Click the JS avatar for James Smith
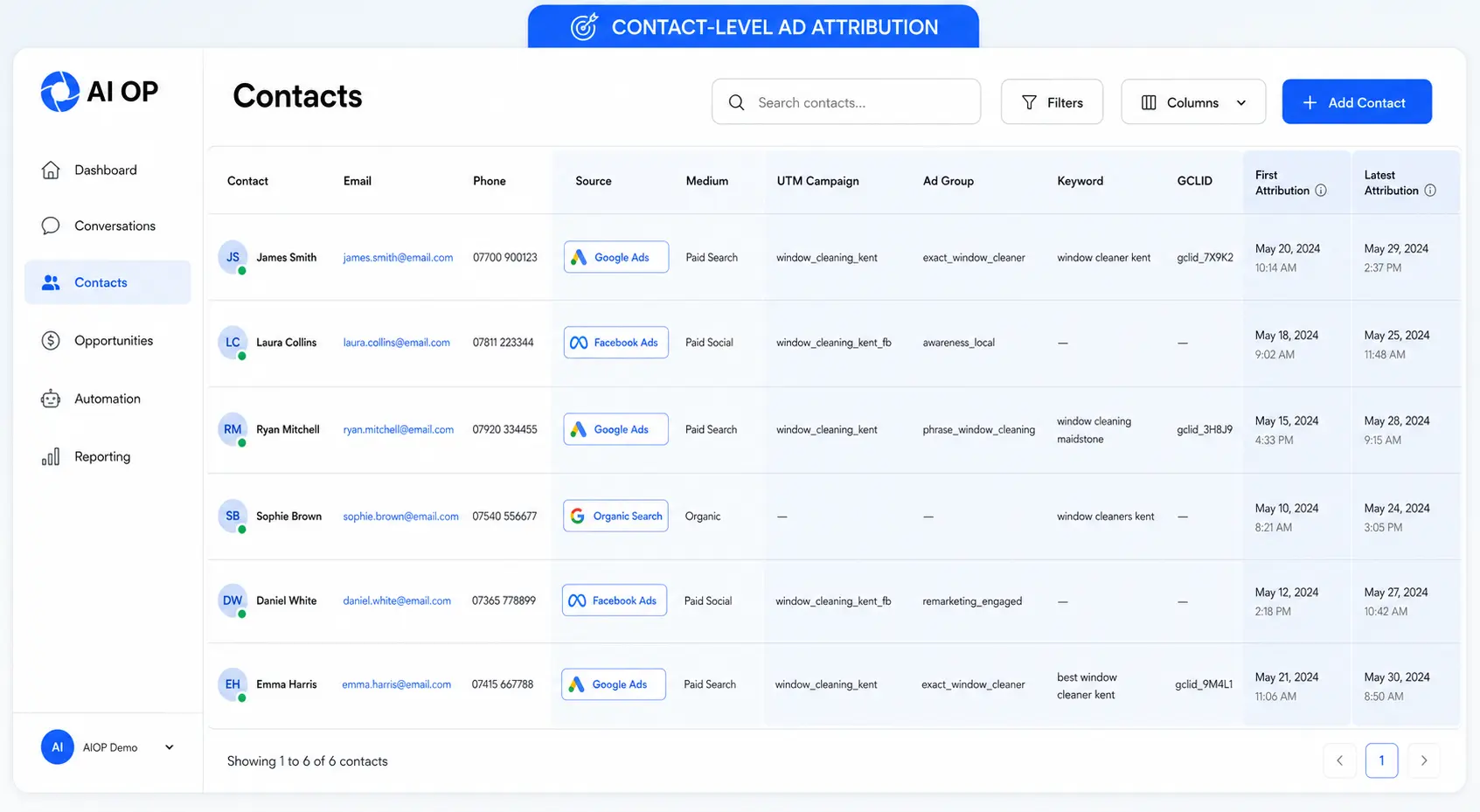 tap(233, 257)
